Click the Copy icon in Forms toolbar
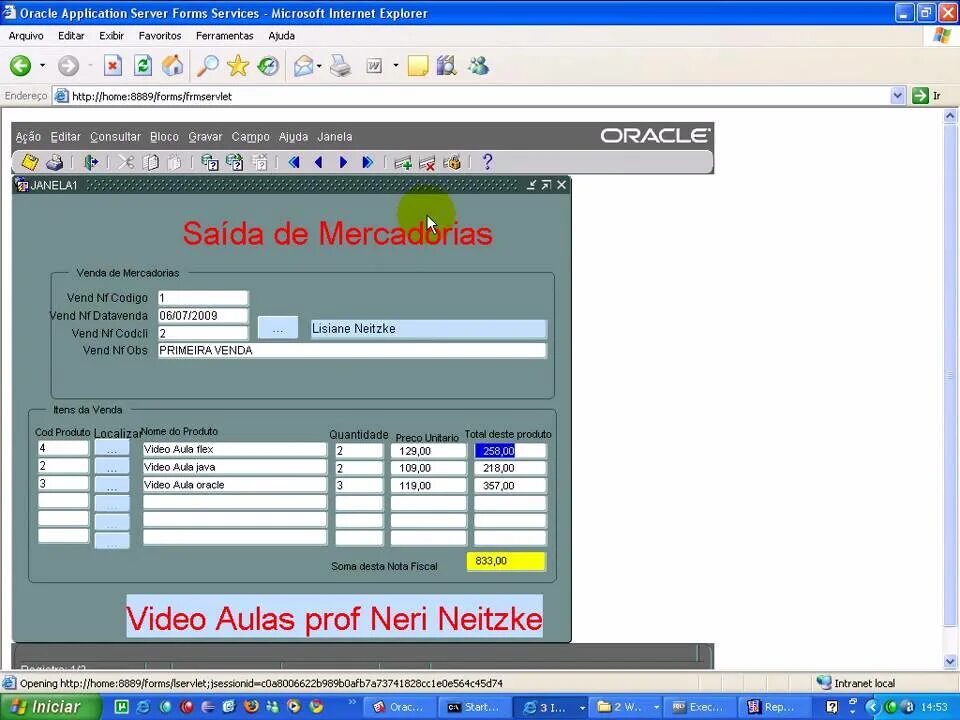The width and height of the screenshot is (960, 720). 150,162
